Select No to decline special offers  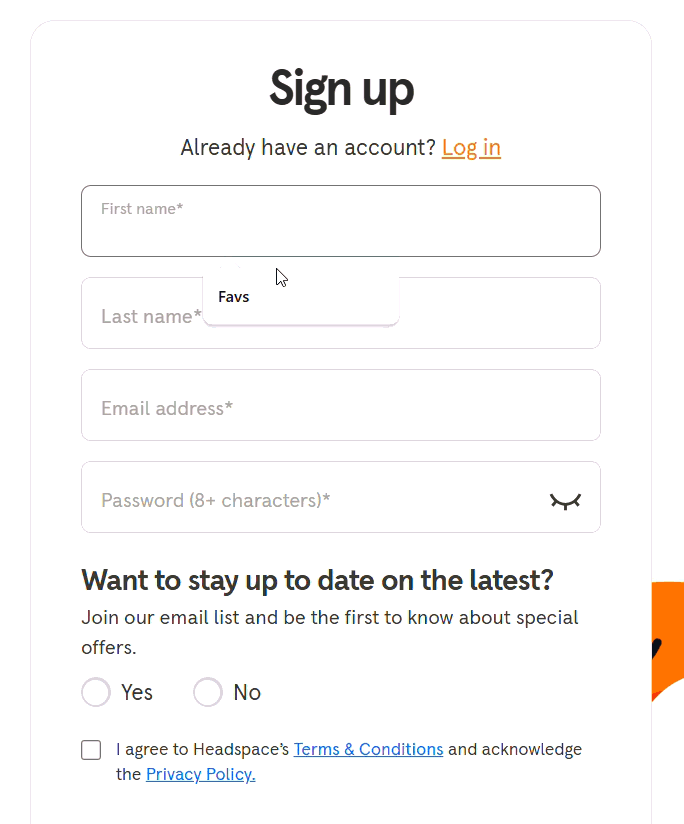pyautogui.click(x=207, y=692)
